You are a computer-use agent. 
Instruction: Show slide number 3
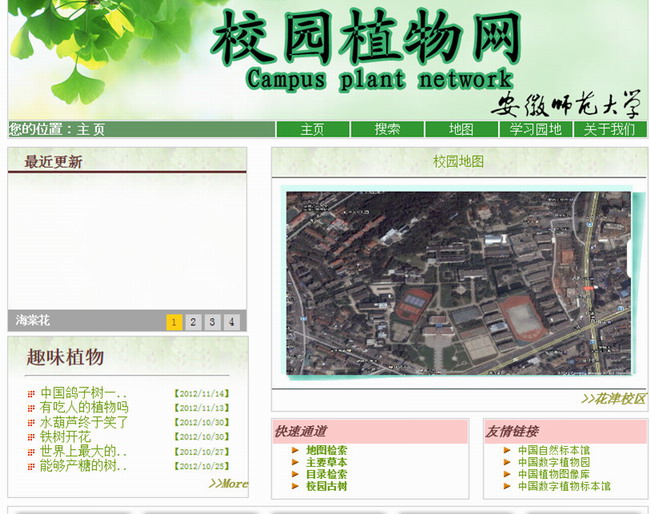(x=212, y=322)
